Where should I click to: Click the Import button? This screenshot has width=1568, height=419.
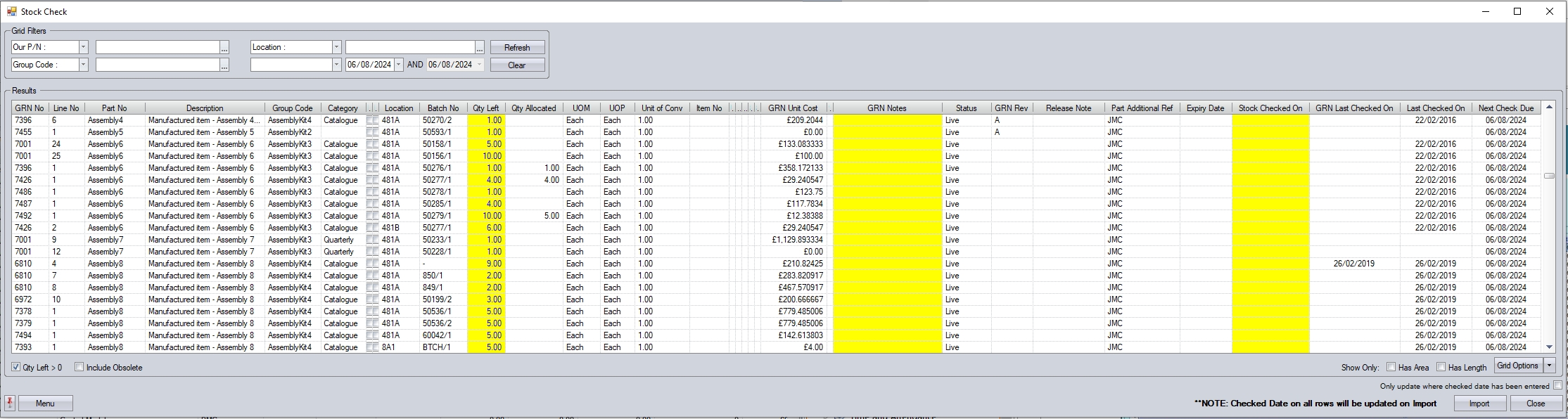click(1479, 403)
